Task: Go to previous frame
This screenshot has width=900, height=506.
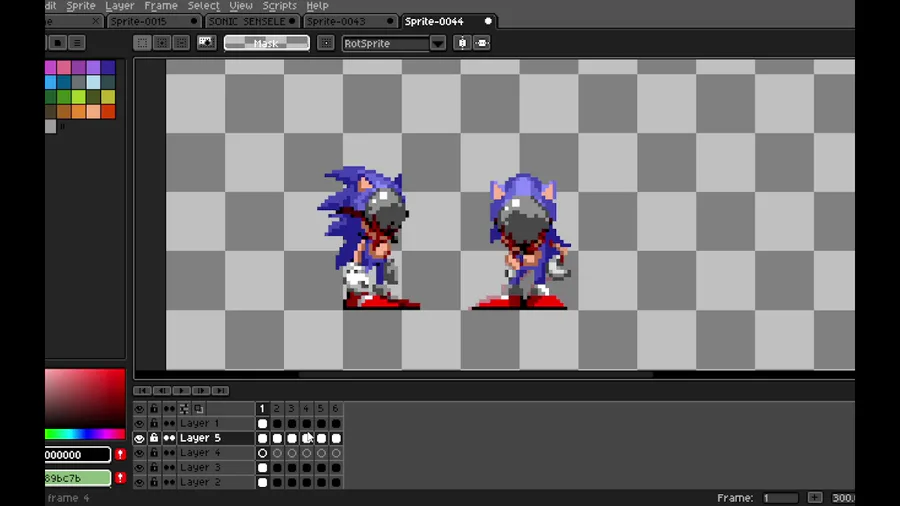Action: coord(162,391)
